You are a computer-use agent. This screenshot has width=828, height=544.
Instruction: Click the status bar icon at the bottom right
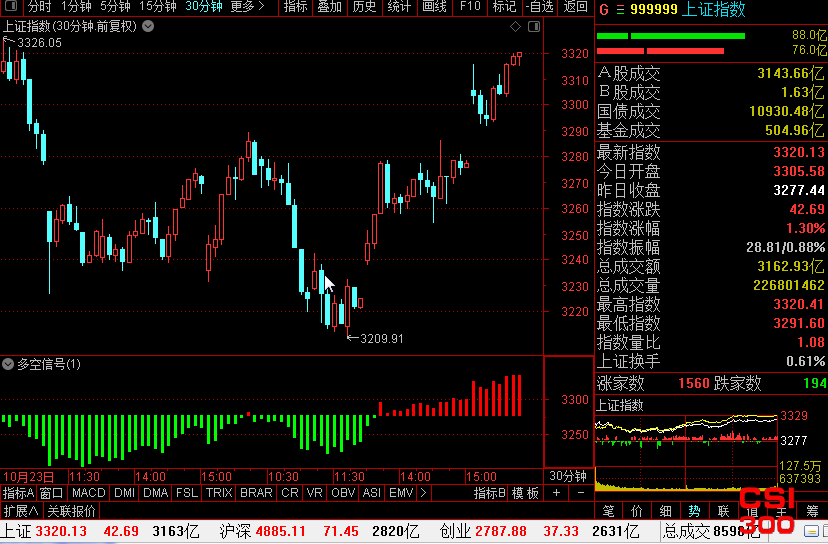coord(811,530)
